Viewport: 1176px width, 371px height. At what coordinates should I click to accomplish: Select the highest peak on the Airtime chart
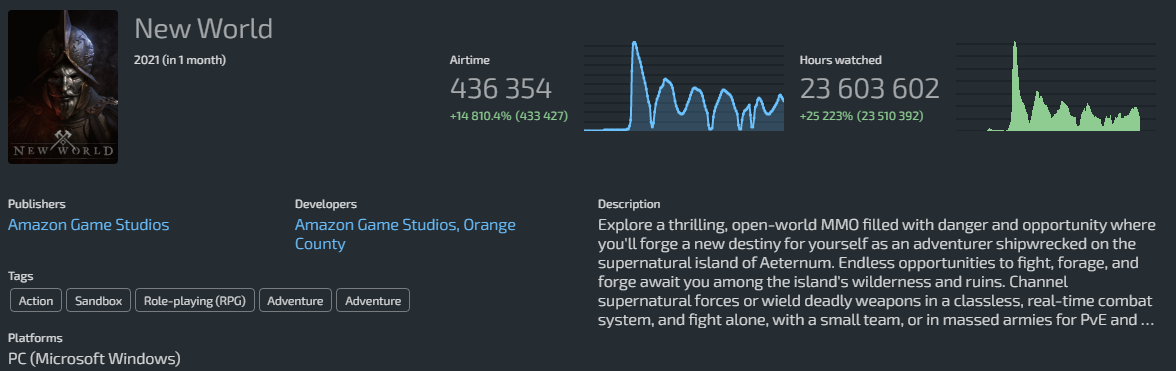634,43
